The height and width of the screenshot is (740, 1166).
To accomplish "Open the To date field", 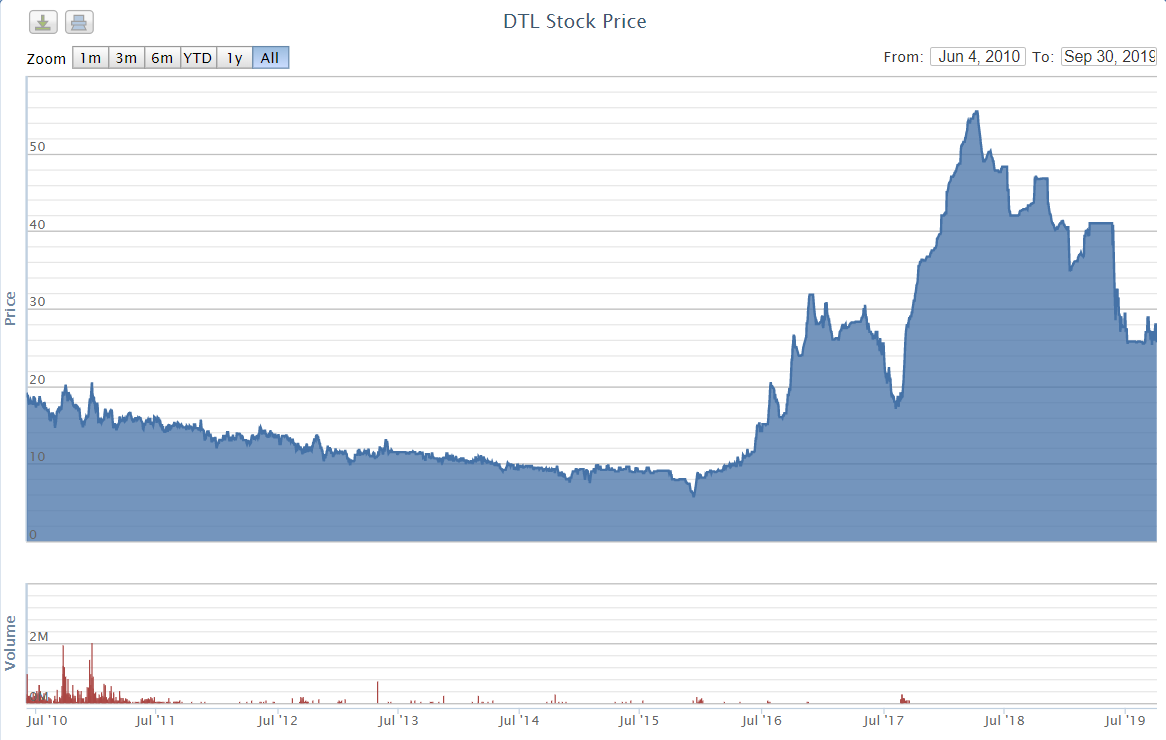I will 1108,57.
